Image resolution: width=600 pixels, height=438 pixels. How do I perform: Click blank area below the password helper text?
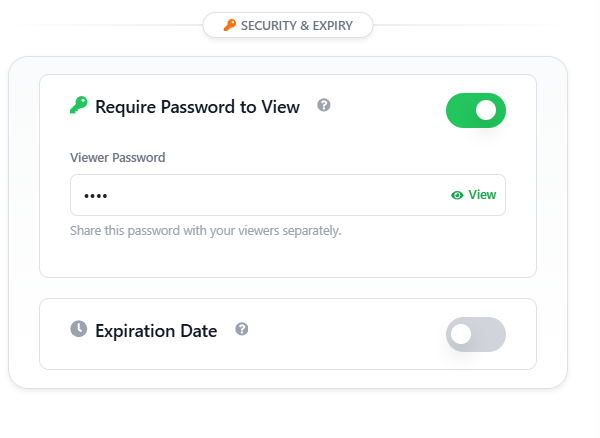click(288, 258)
